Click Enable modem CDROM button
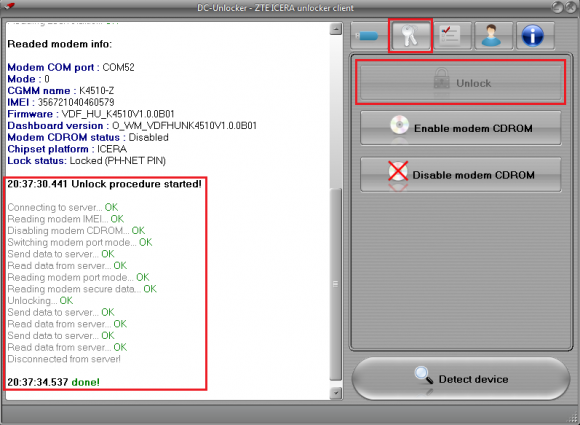The width and height of the screenshot is (580, 425). (x=461, y=128)
